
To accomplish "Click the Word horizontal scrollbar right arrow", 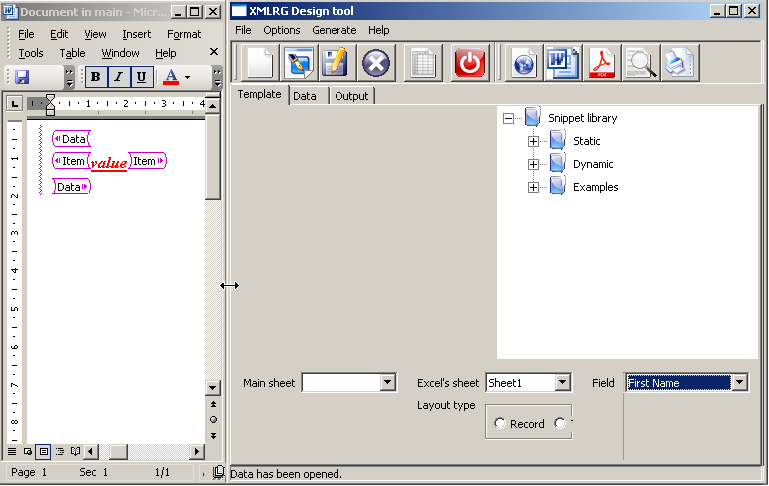I will [197, 451].
